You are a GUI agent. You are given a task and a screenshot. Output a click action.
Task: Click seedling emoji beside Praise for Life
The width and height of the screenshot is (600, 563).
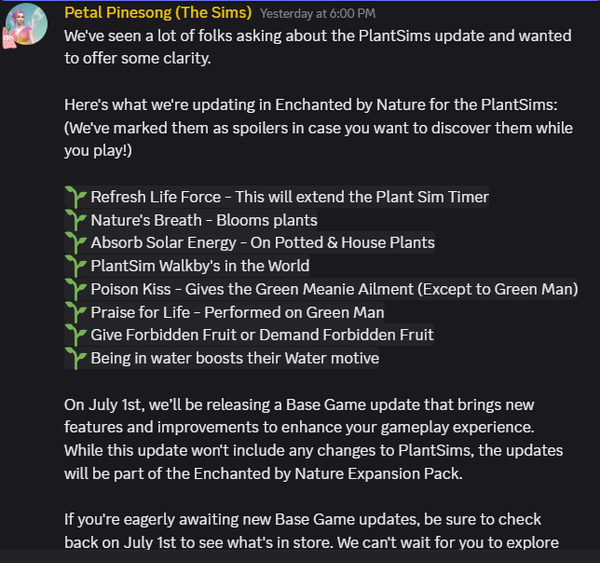click(76, 312)
